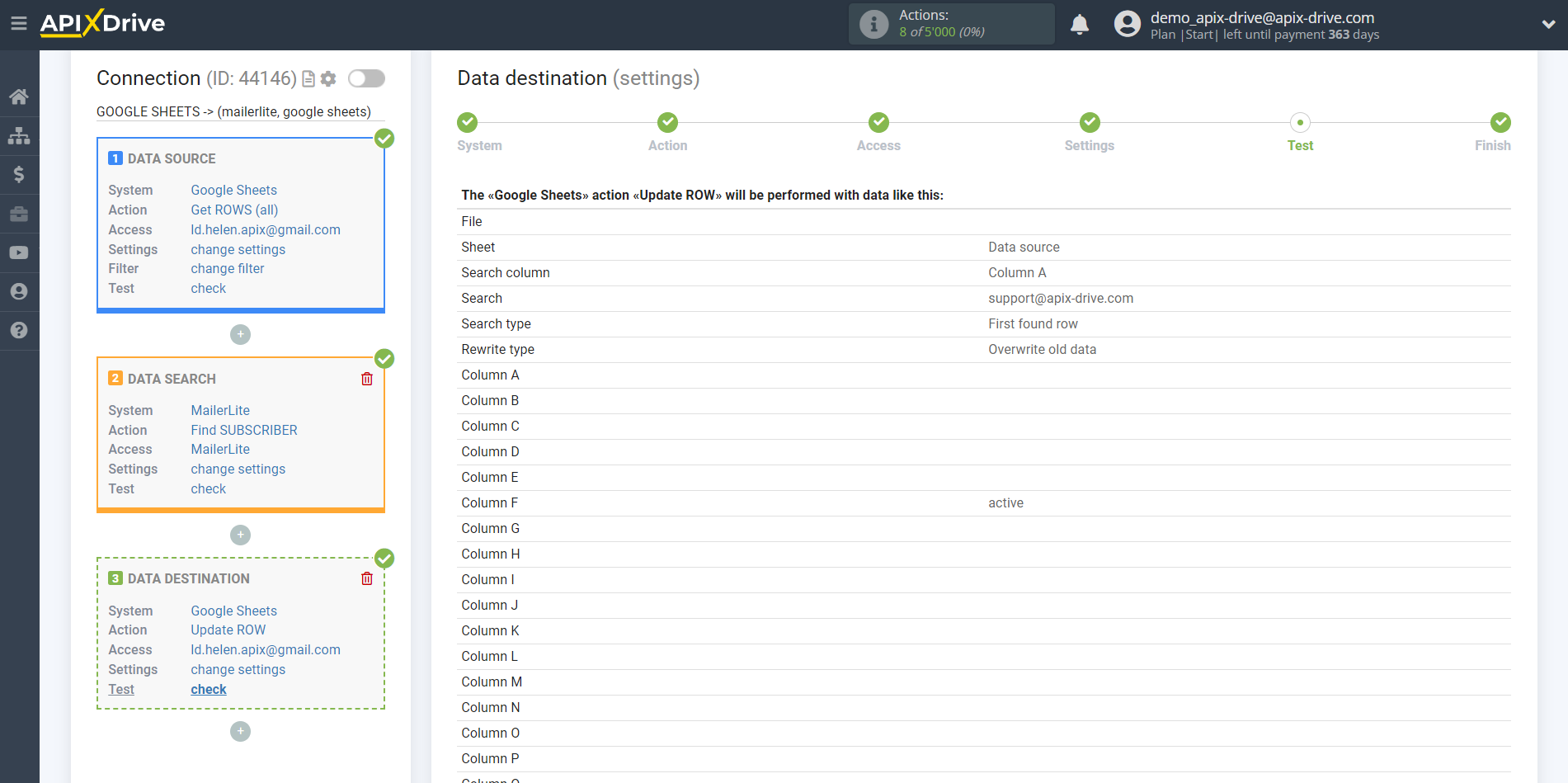This screenshot has height=783, width=1568.
Task: Select the Column F active value
Action: [x=1005, y=502]
